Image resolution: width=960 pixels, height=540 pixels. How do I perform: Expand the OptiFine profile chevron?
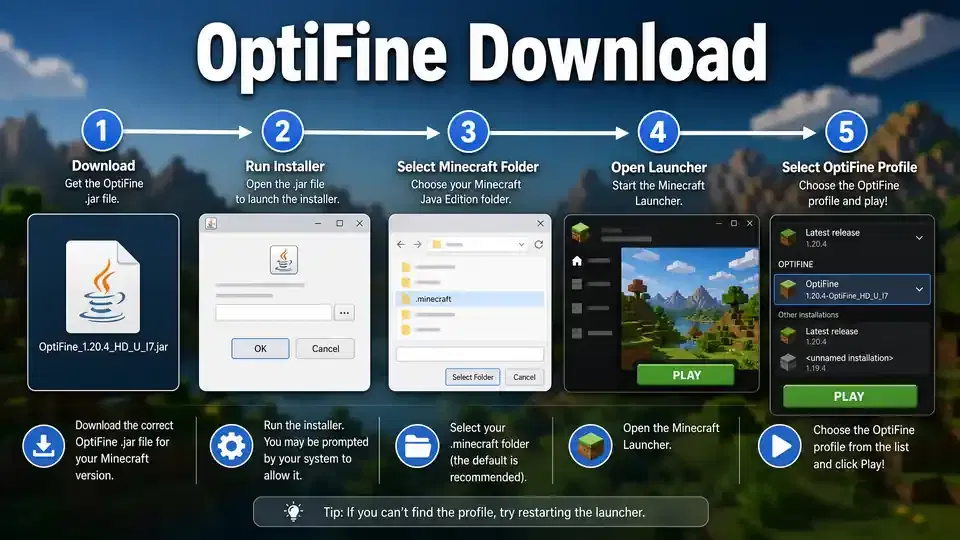919,289
